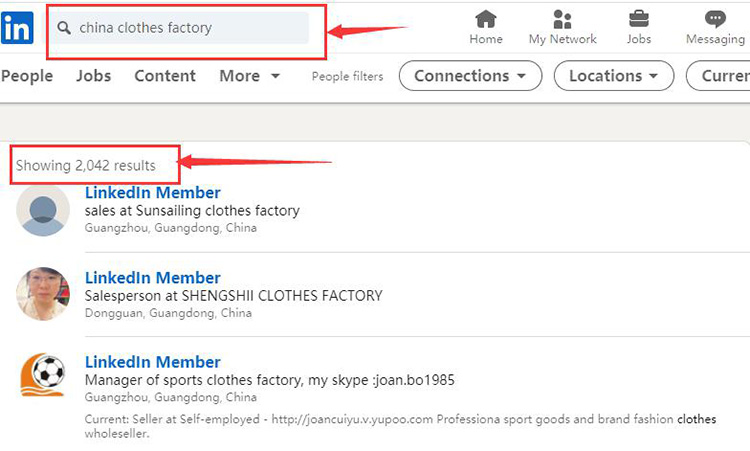The height and width of the screenshot is (451, 750).
Task: Open the SHENGSHII CLOTHES FACTORY member profile link
Action: pyautogui.click(x=153, y=278)
